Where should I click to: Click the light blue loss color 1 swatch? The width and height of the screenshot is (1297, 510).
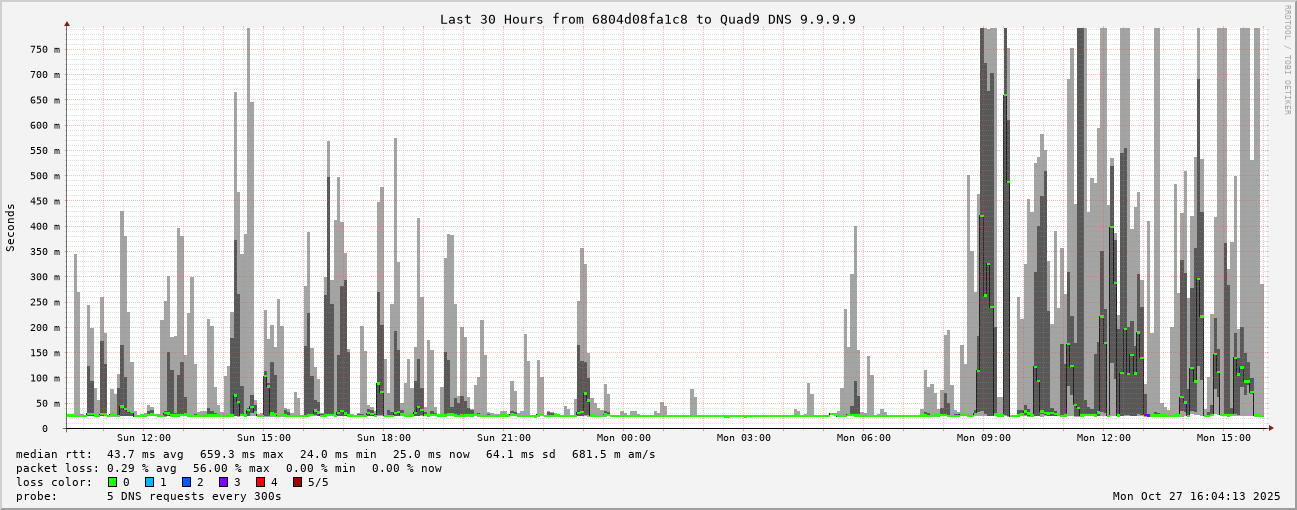click(149, 482)
